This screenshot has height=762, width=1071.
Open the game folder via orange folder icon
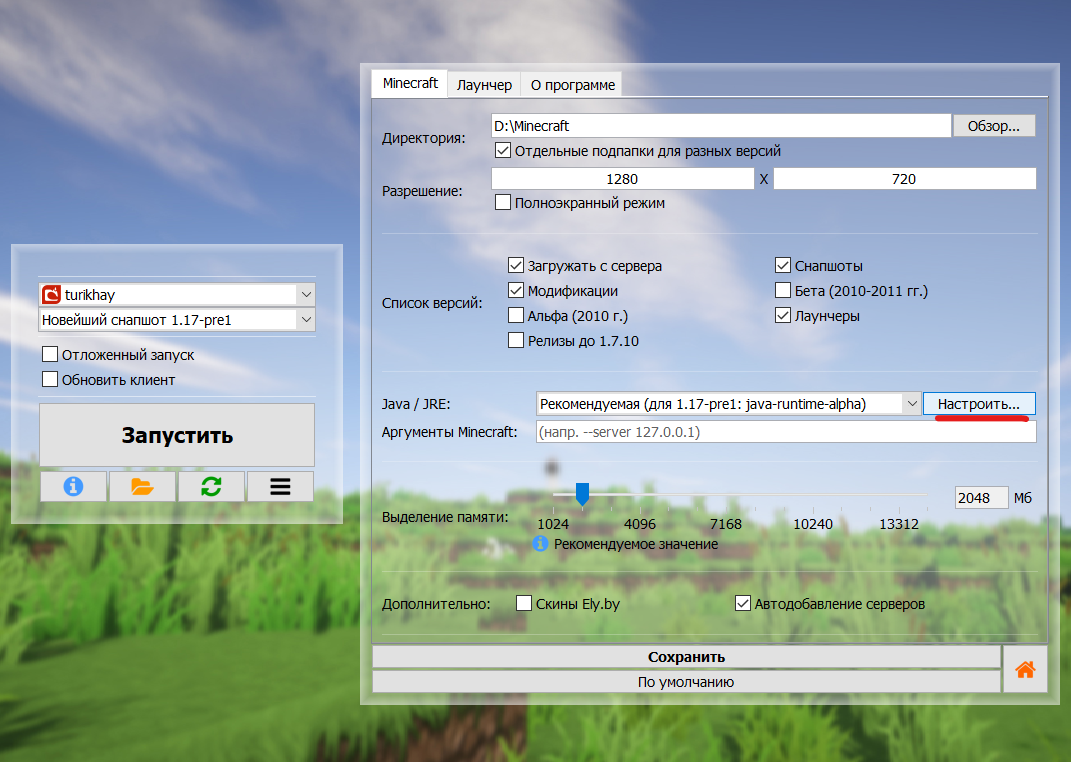click(x=142, y=487)
